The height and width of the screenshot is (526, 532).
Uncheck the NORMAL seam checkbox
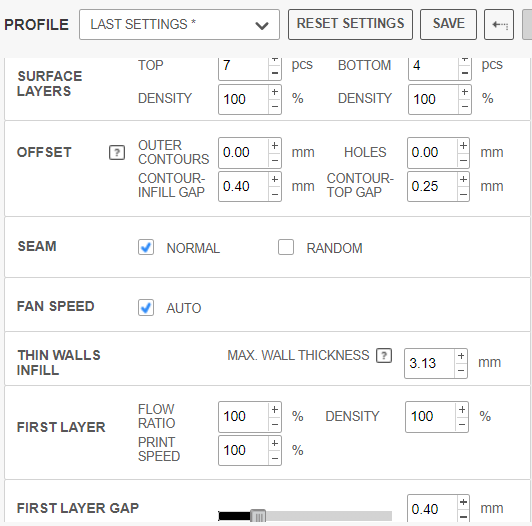146,247
